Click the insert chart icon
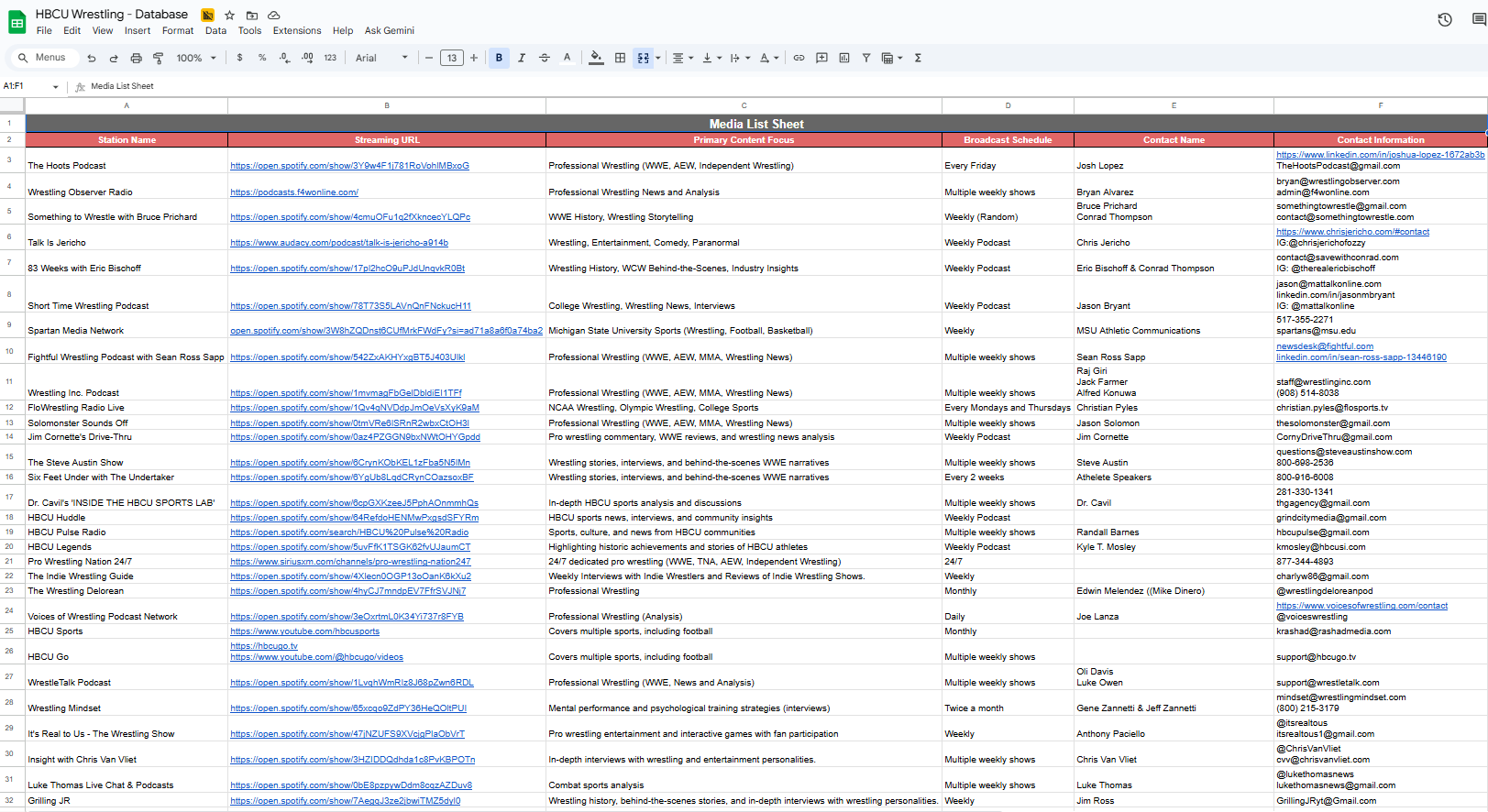The image size is (1488, 812). pyautogui.click(x=843, y=58)
